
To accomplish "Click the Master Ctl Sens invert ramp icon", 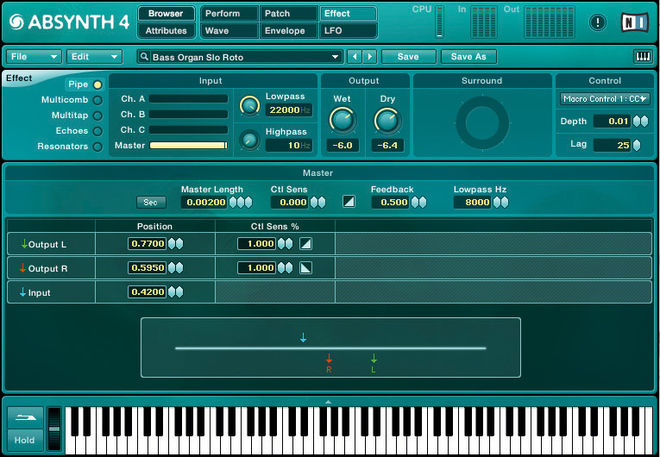I will tap(349, 202).
